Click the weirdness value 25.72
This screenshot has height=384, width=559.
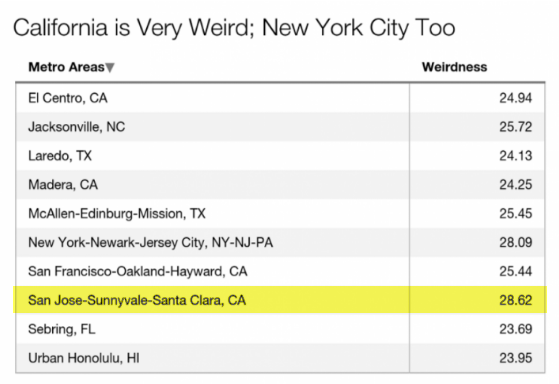pyautogui.click(x=516, y=127)
